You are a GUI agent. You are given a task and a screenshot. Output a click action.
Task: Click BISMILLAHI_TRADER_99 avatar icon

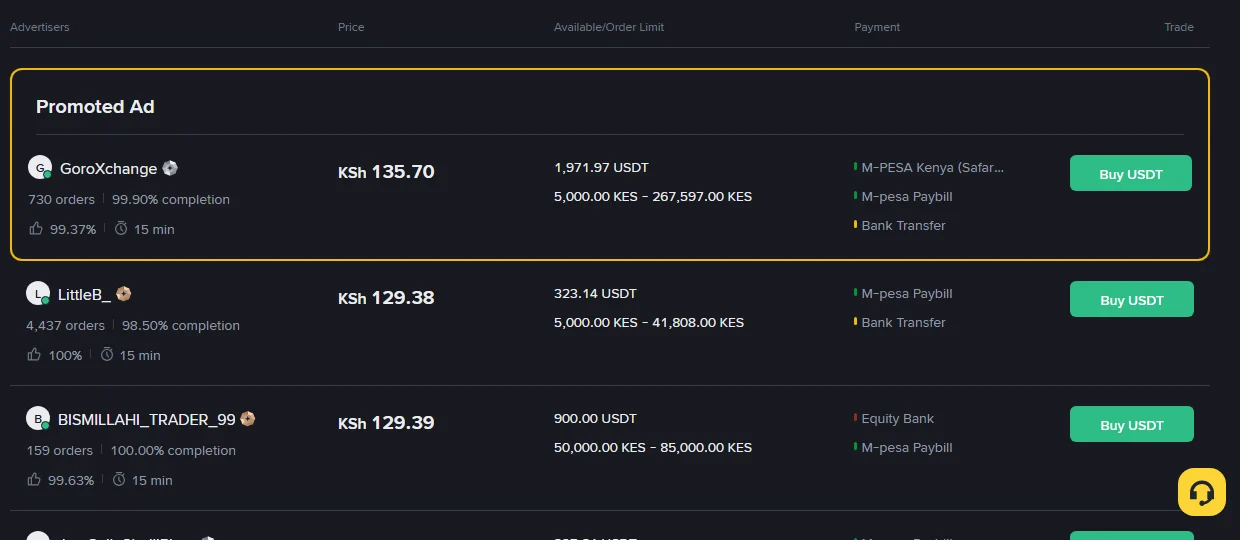[38, 419]
